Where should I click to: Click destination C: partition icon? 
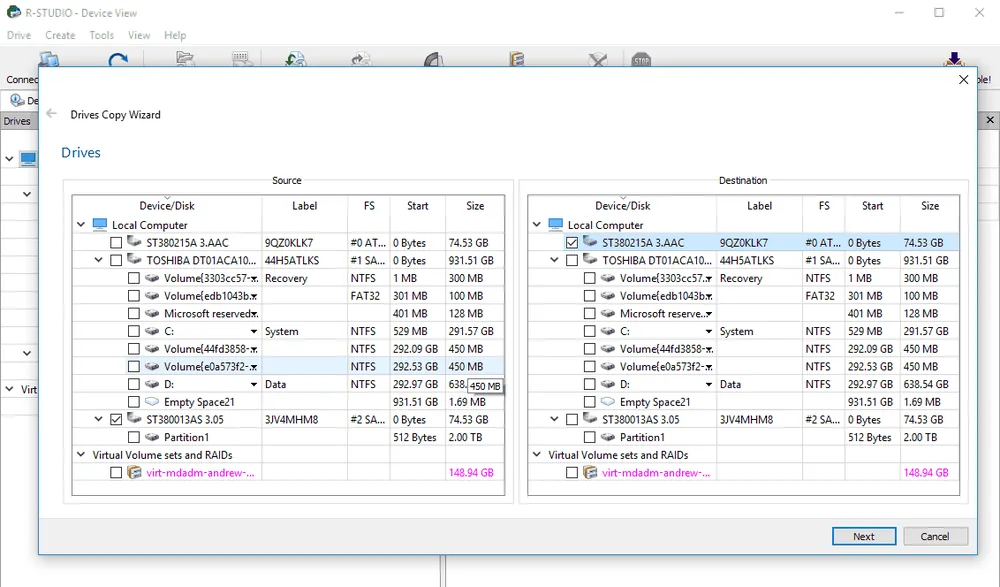pyautogui.click(x=608, y=331)
